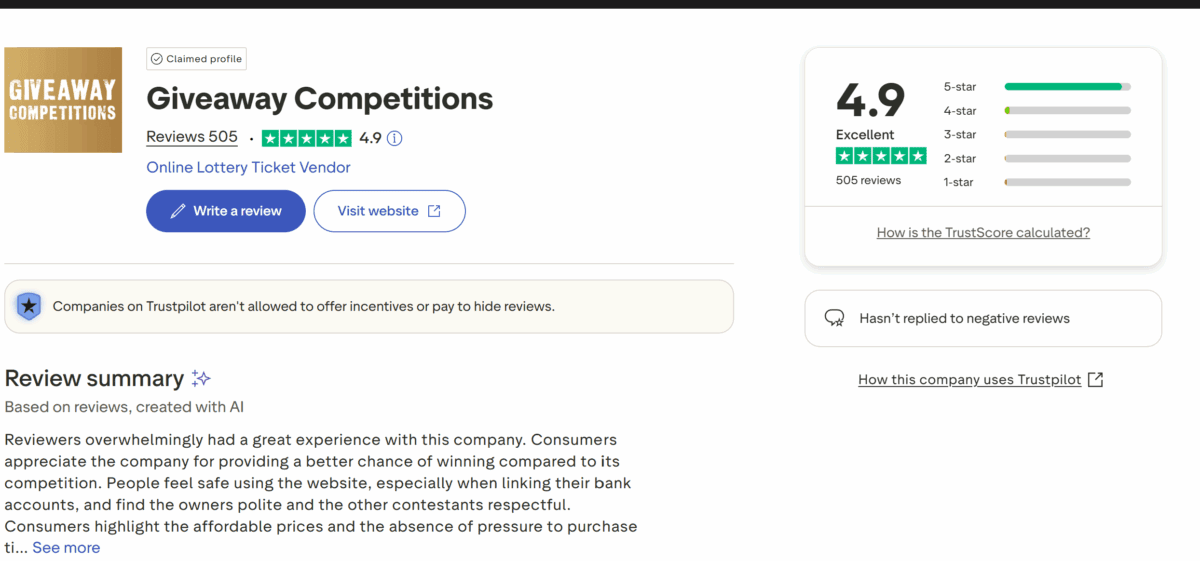Screen dimensions: 1200x561
Task: Open Online Lottery Ticket Vendor category
Action: click(x=248, y=167)
